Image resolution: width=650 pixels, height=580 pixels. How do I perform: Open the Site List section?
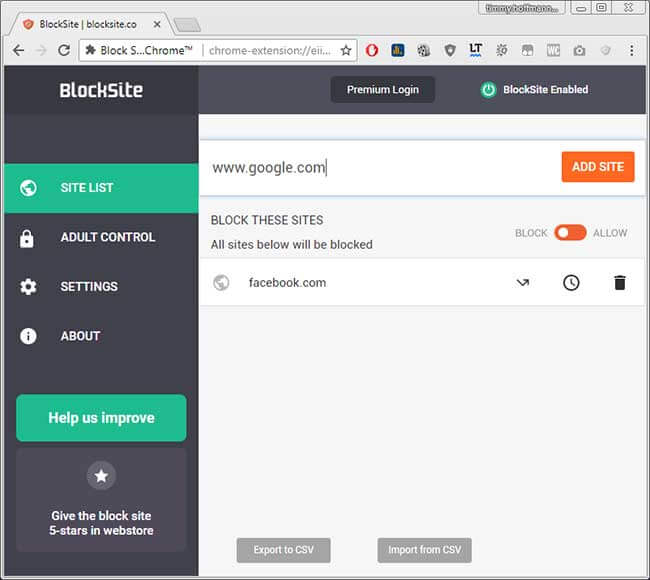click(x=101, y=188)
